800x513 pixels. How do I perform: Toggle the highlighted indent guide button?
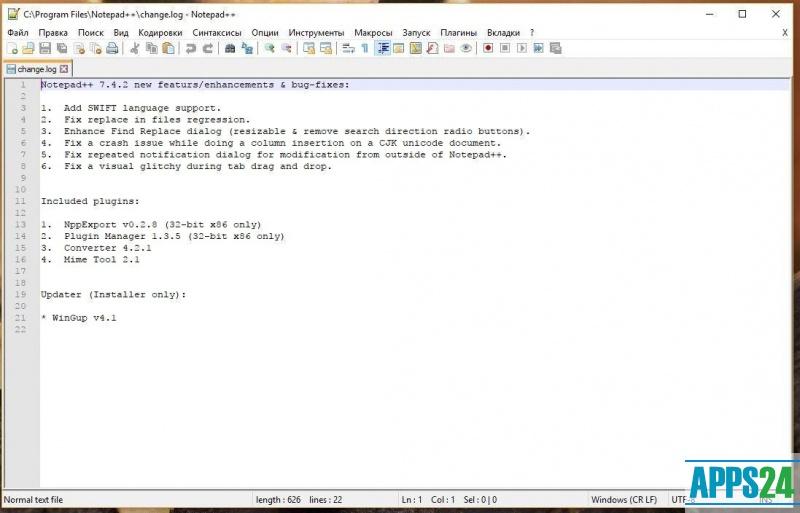pos(383,48)
